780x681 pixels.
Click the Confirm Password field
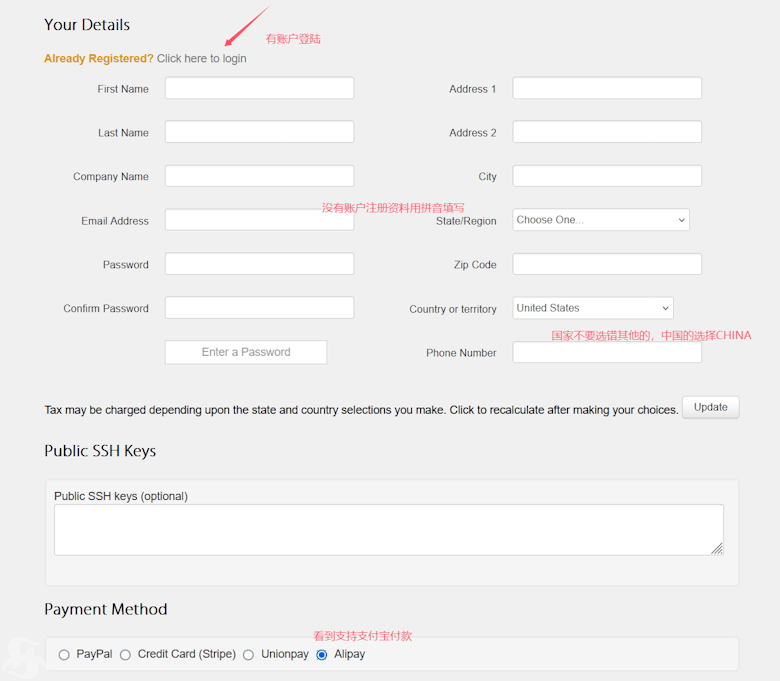(x=259, y=308)
